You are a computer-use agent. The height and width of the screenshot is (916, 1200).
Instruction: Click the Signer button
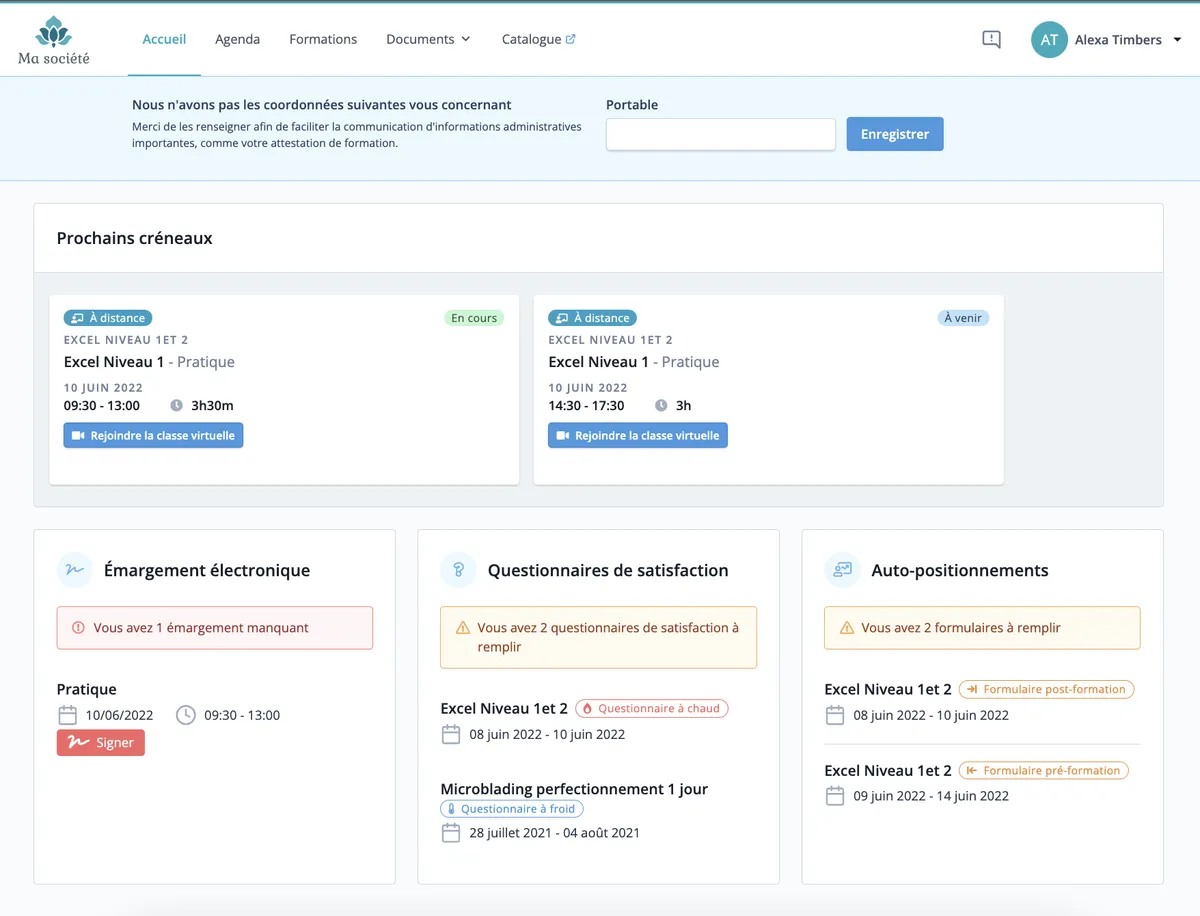[101, 743]
